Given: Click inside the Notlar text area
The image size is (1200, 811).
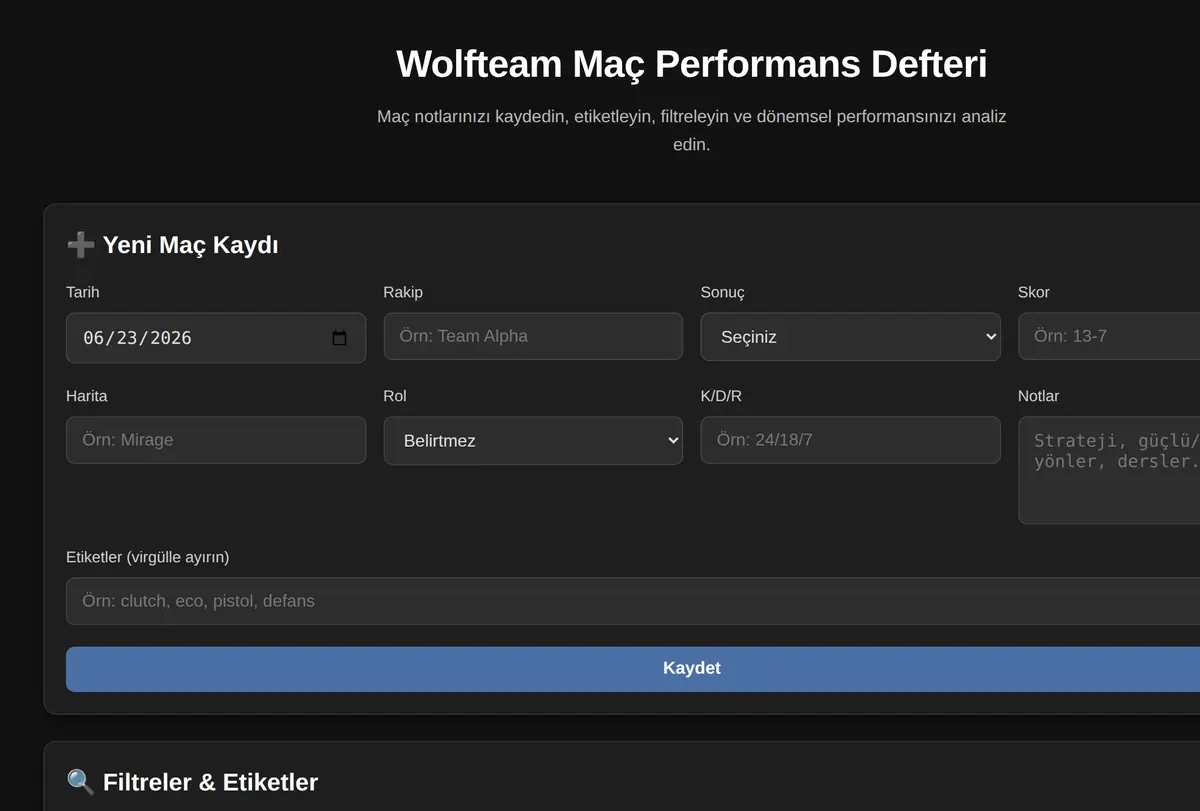Looking at the screenshot, I should [1109, 470].
